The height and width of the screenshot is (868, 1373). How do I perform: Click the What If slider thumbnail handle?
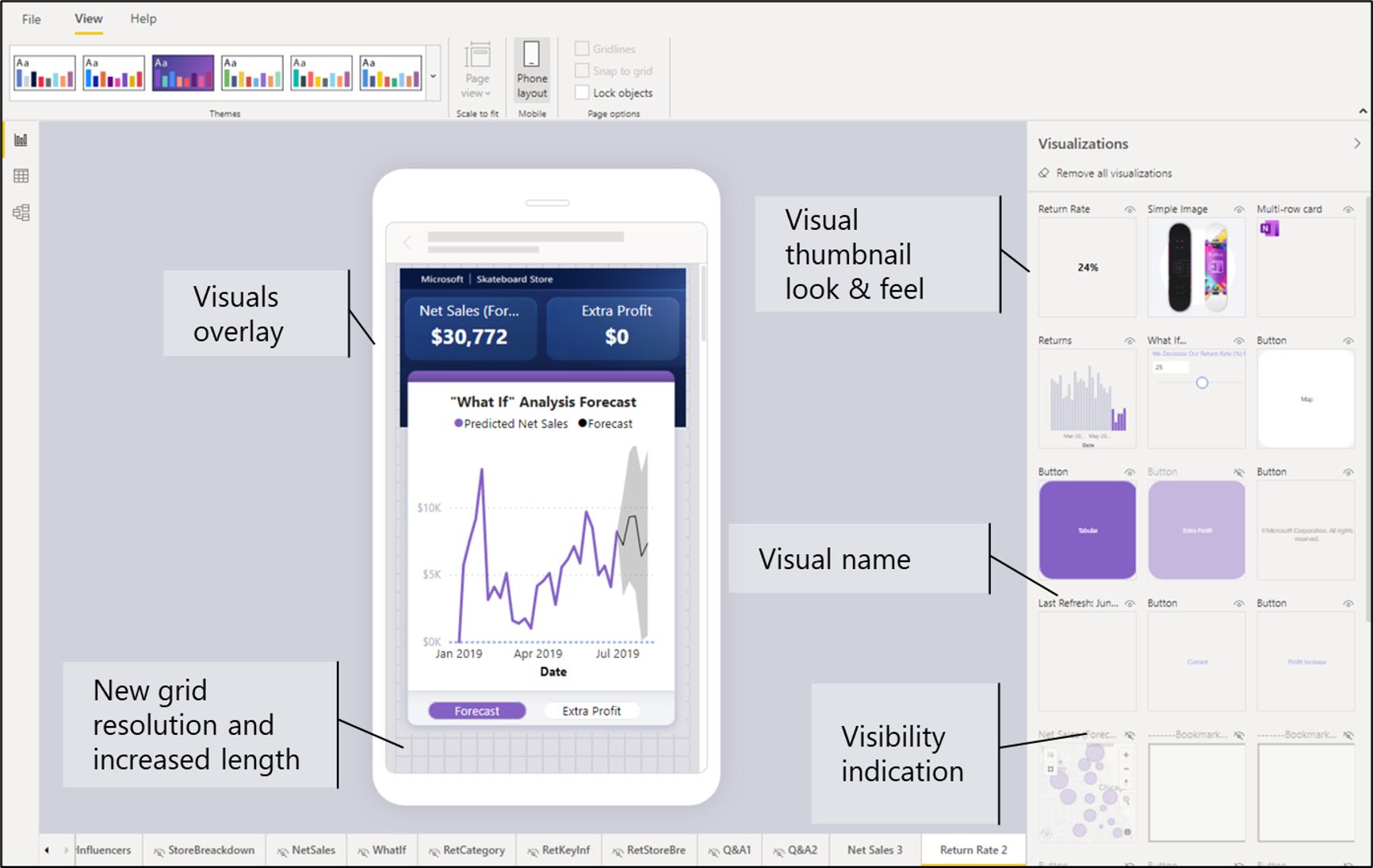(1202, 383)
